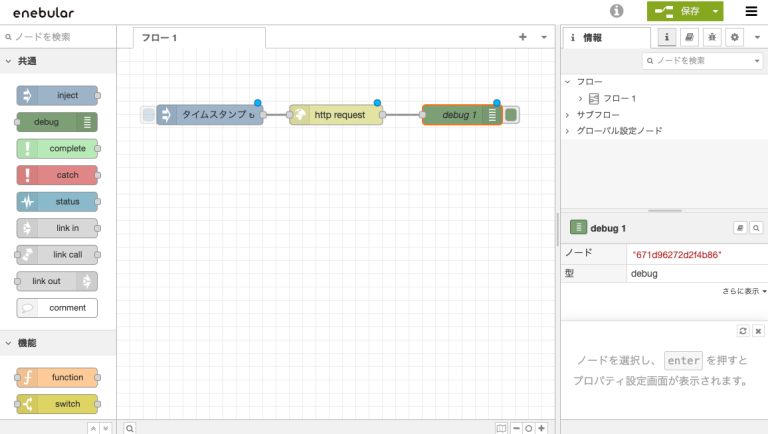This screenshot has height=434, width=768.
Task: Click the add new flow plus icon
Action: pos(522,37)
